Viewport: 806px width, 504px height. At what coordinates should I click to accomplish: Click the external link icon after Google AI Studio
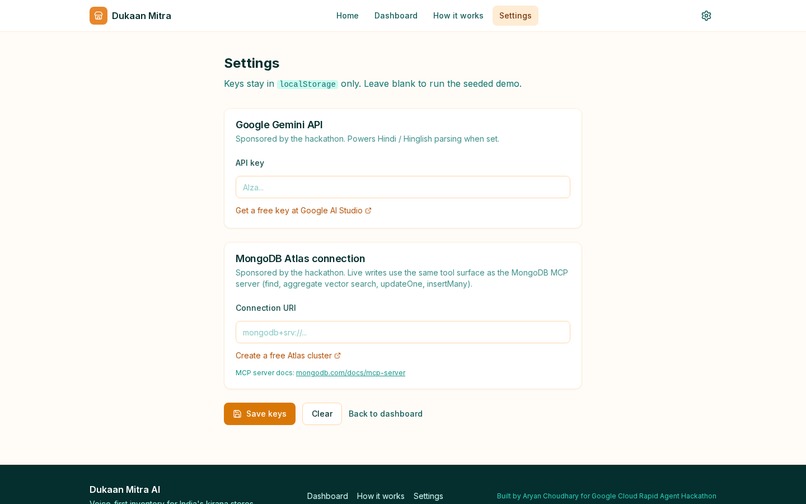368,210
